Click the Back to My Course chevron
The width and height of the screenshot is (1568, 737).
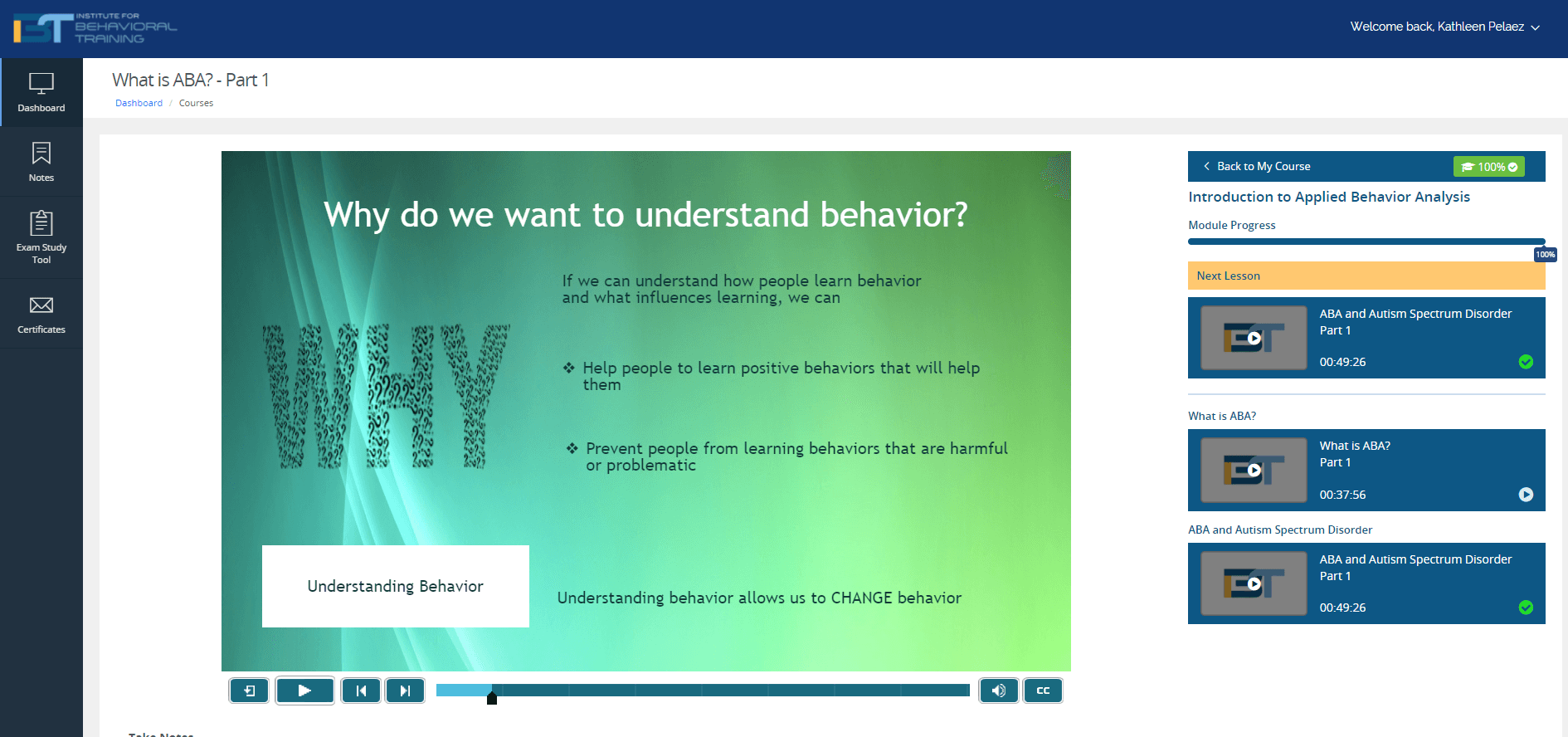[x=1206, y=166]
